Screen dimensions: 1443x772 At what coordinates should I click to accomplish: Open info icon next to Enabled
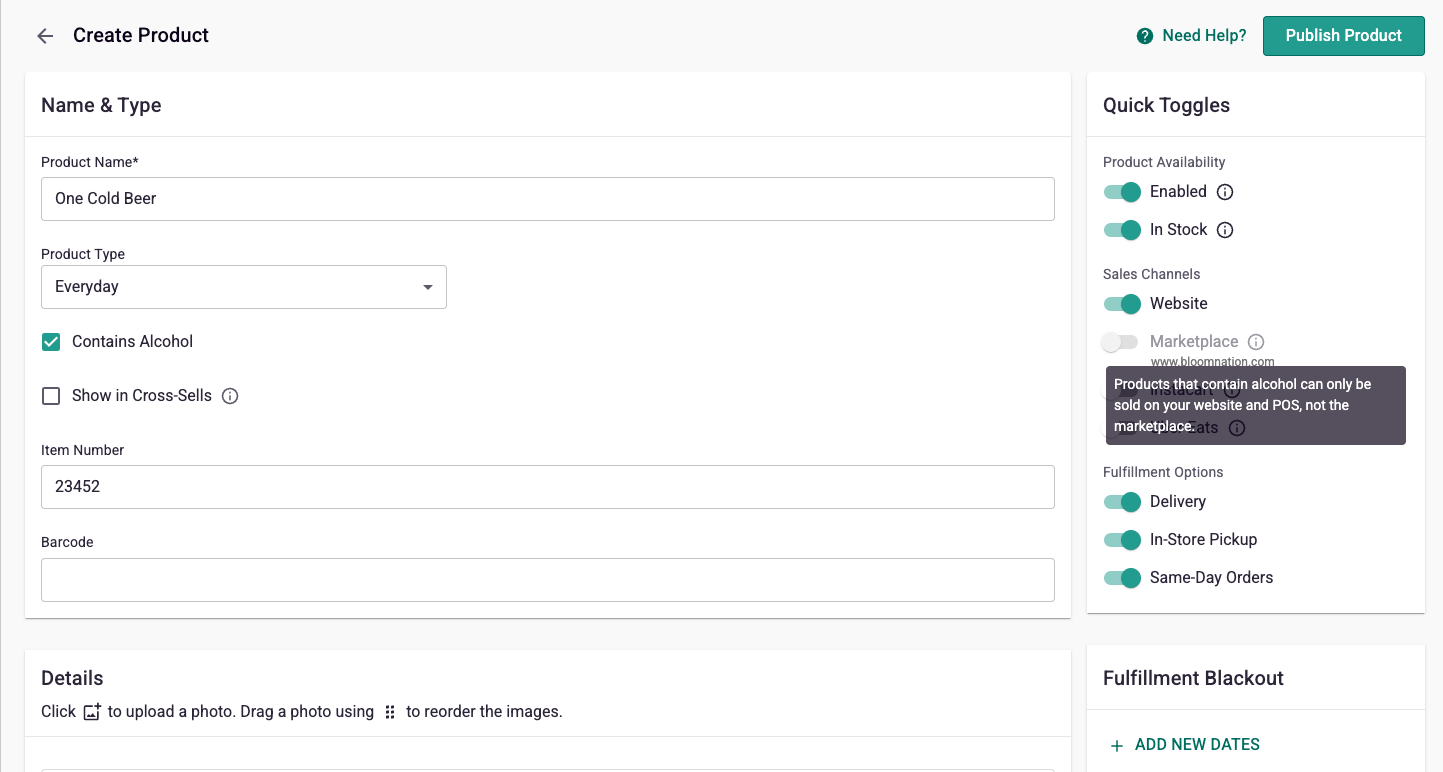tap(1225, 192)
